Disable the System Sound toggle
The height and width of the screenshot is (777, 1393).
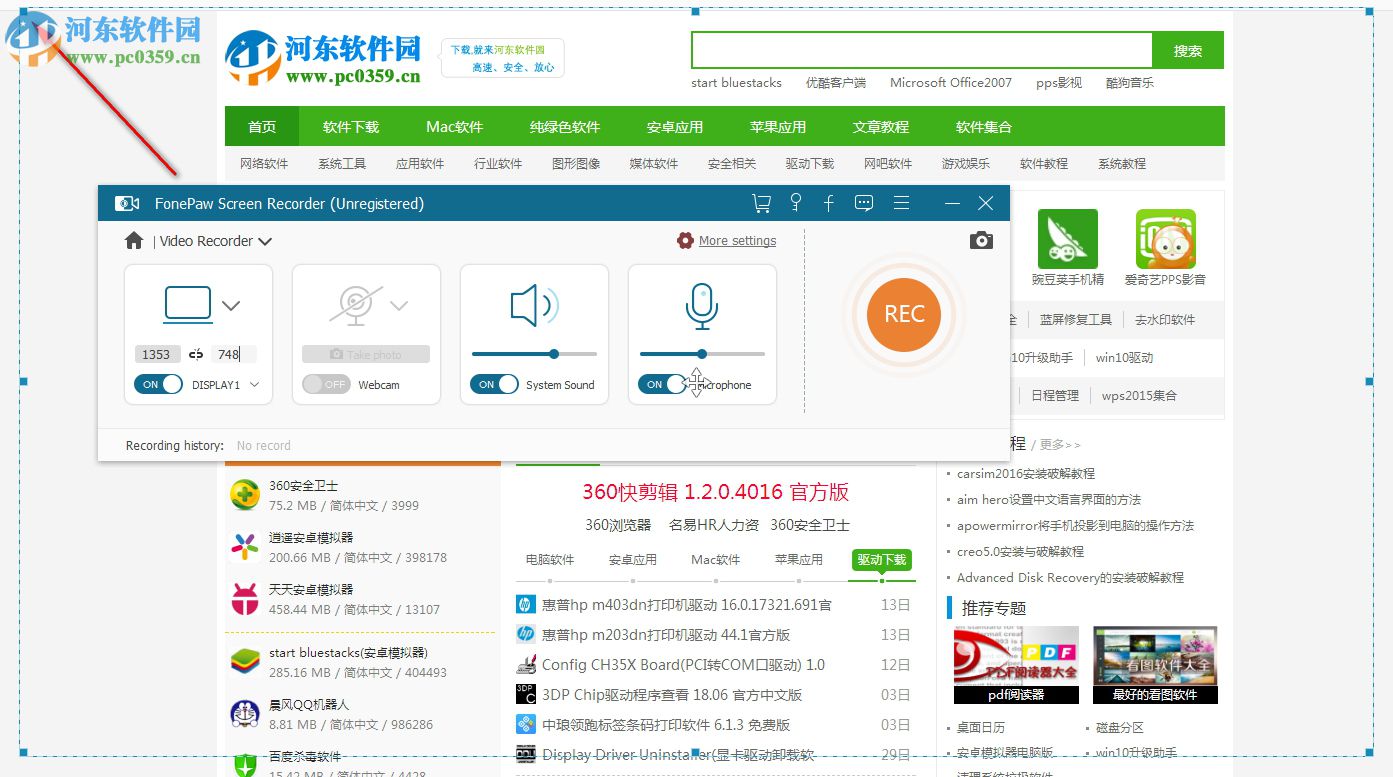(495, 383)
